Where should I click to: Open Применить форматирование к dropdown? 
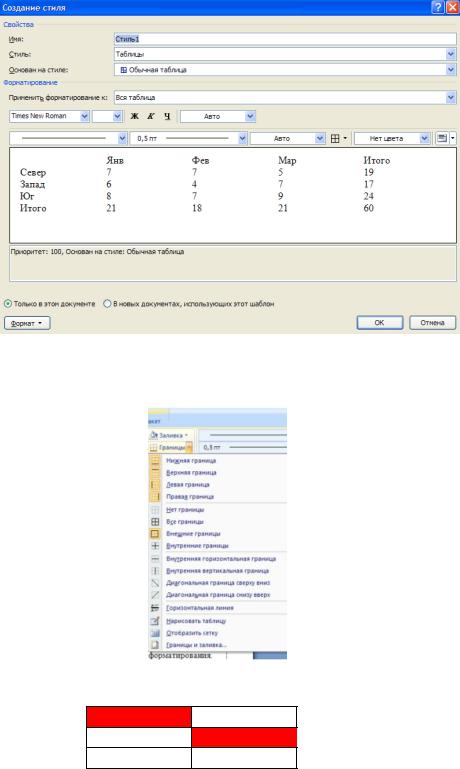(451, 98)
